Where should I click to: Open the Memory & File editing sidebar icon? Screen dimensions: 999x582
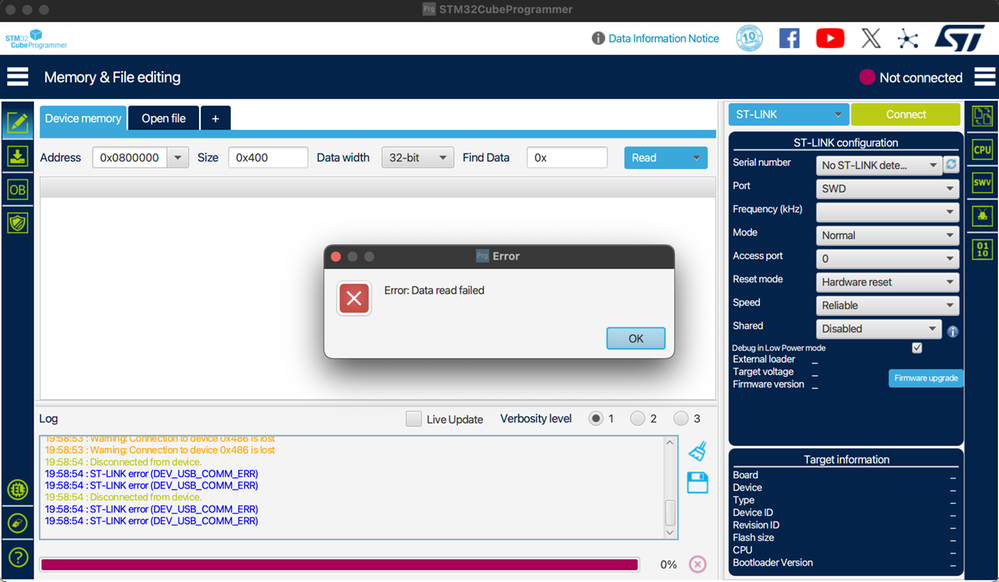point(17,121)
